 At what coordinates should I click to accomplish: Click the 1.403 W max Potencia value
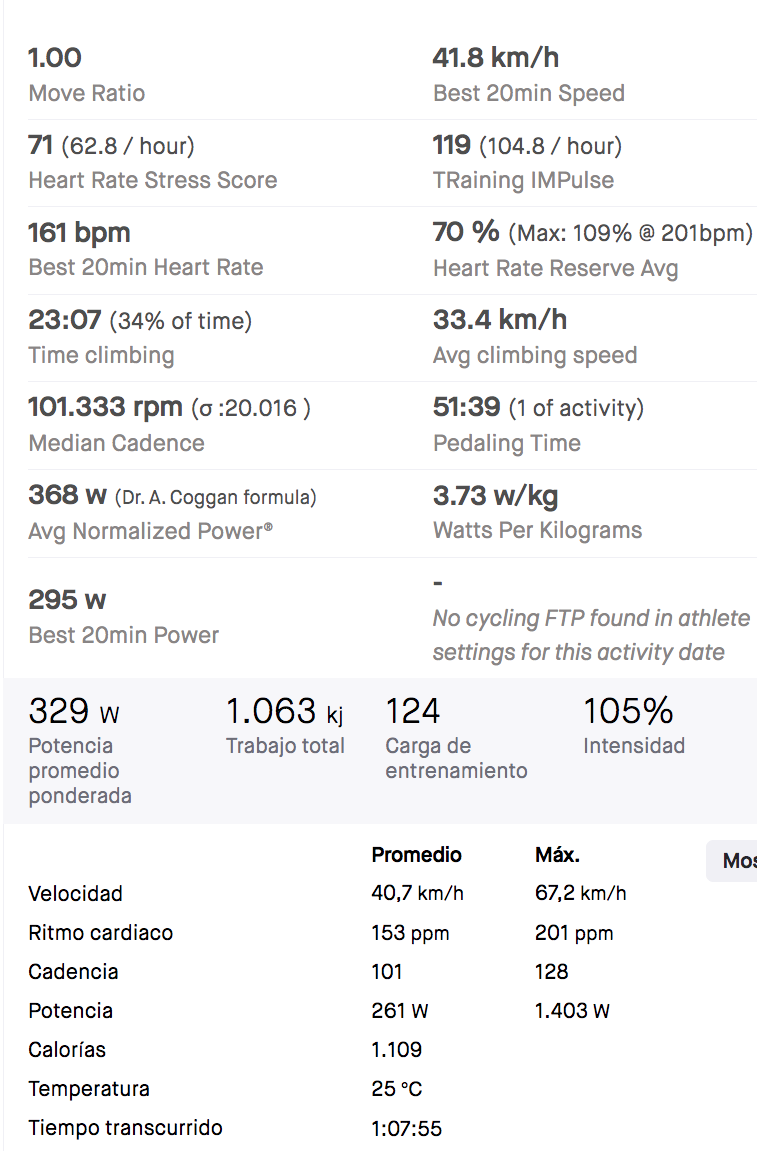[x=572, y=1011]
